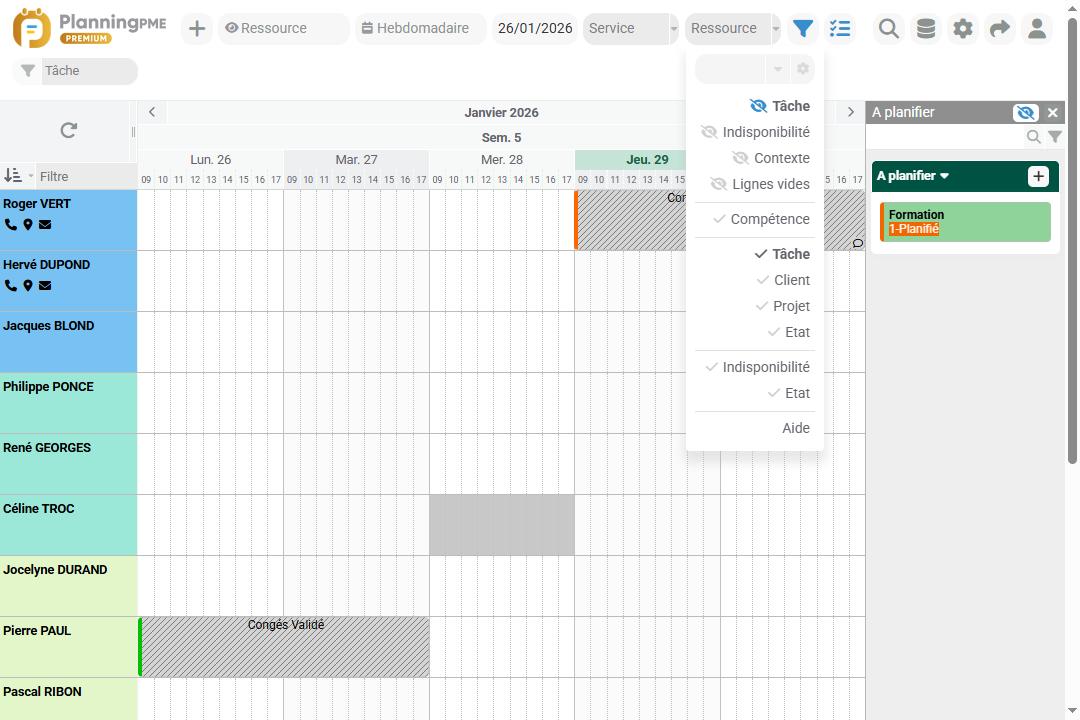The width and height of the screenshot is (1080, 720).
Task: Open the settings gear in top toolbar
Action: pyautogui.click(x=963, y=28)
